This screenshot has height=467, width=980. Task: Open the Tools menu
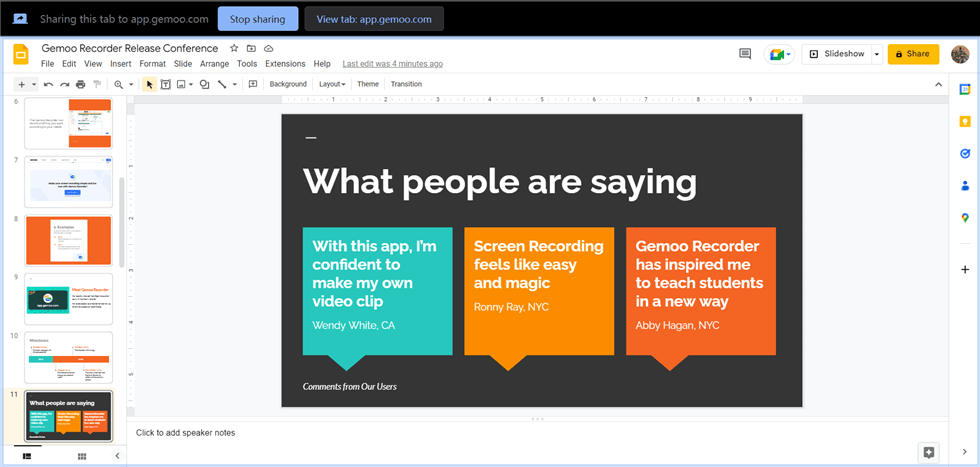tap(247, 64)
